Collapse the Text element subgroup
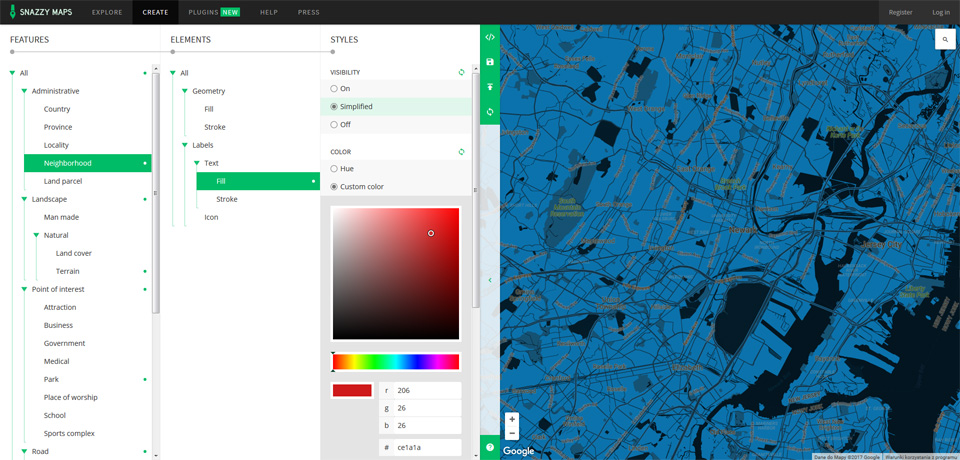This screenshot has width=960, height=460. 197,164
